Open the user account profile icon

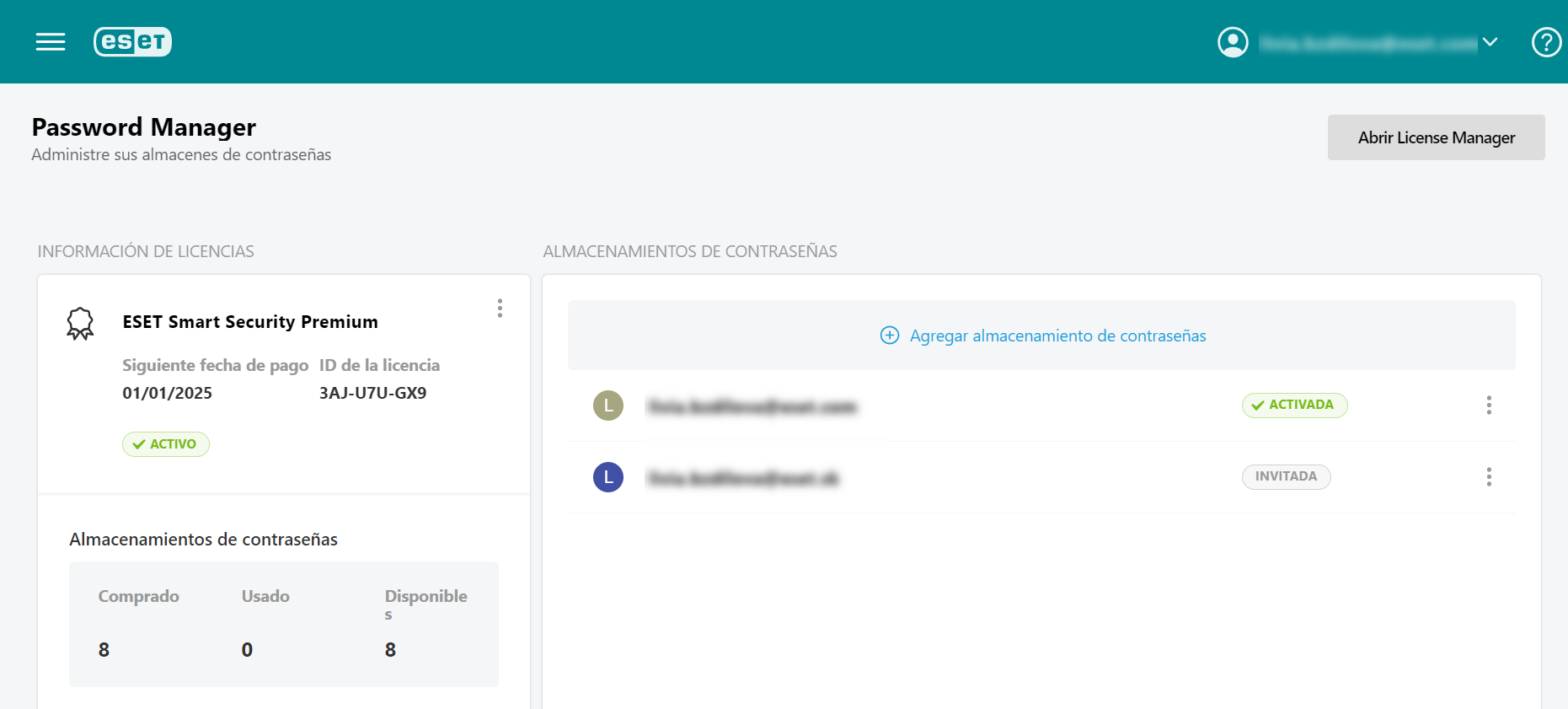(x=1233, y=41)
